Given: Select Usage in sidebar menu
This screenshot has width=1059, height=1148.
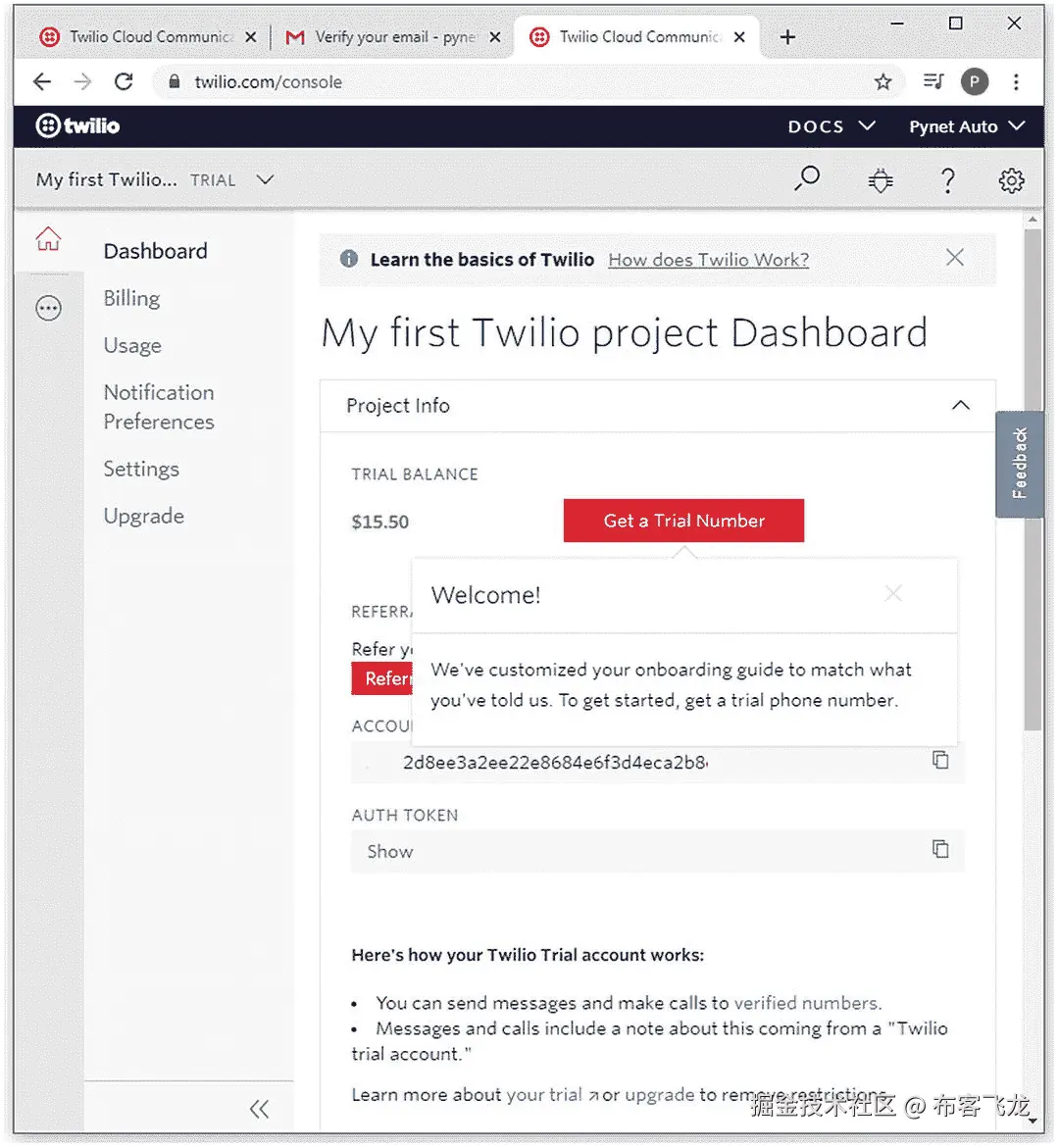Looking at the screenshot, I should [132, 345].
